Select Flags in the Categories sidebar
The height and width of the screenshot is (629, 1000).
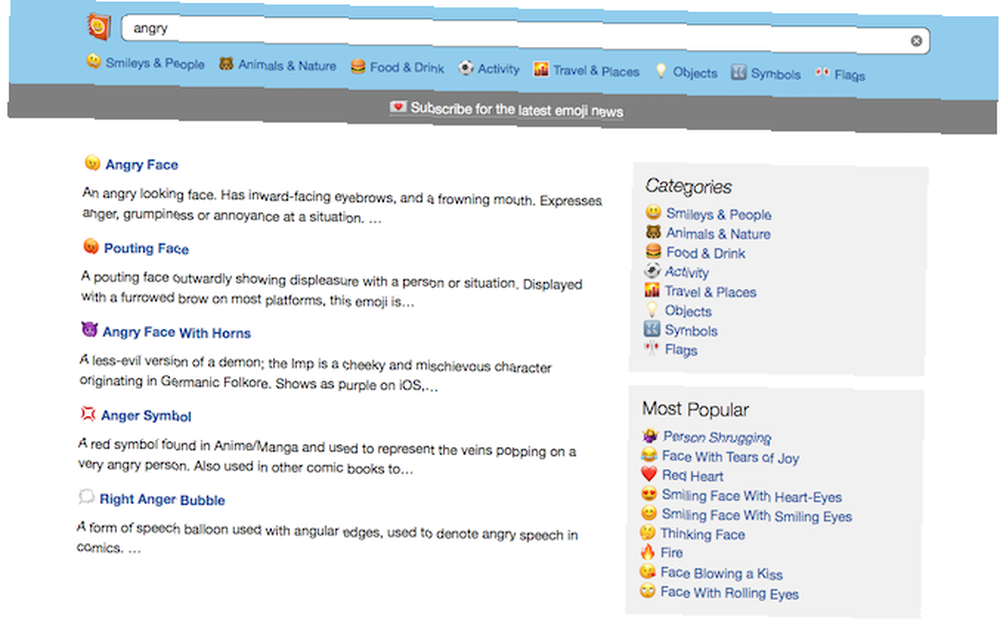681,350
